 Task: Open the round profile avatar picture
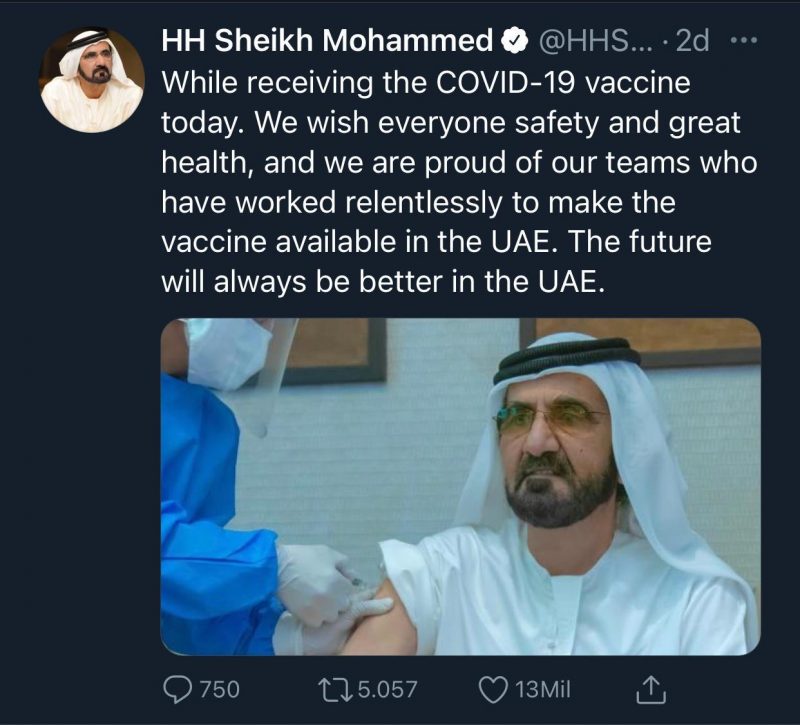tap(91, 79)
